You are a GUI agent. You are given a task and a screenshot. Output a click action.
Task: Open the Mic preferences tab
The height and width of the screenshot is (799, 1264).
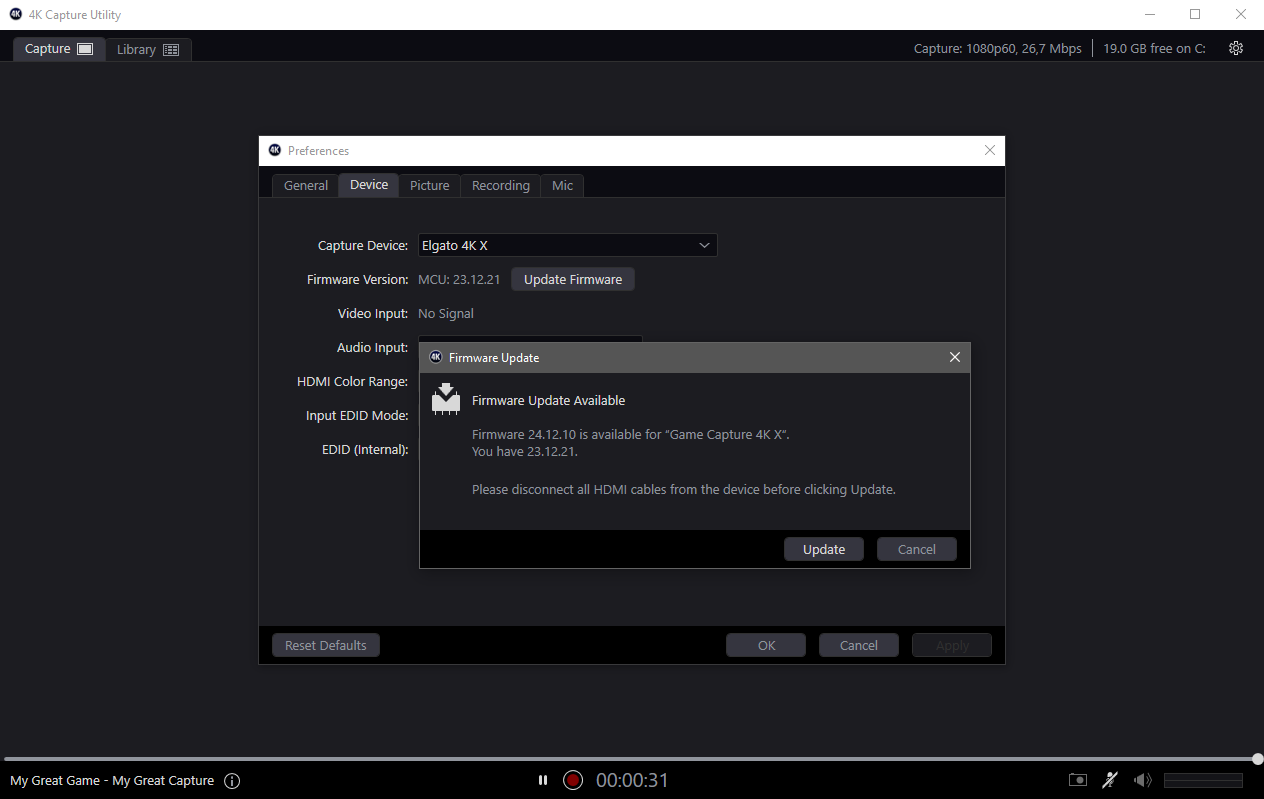tap(562, 185)
